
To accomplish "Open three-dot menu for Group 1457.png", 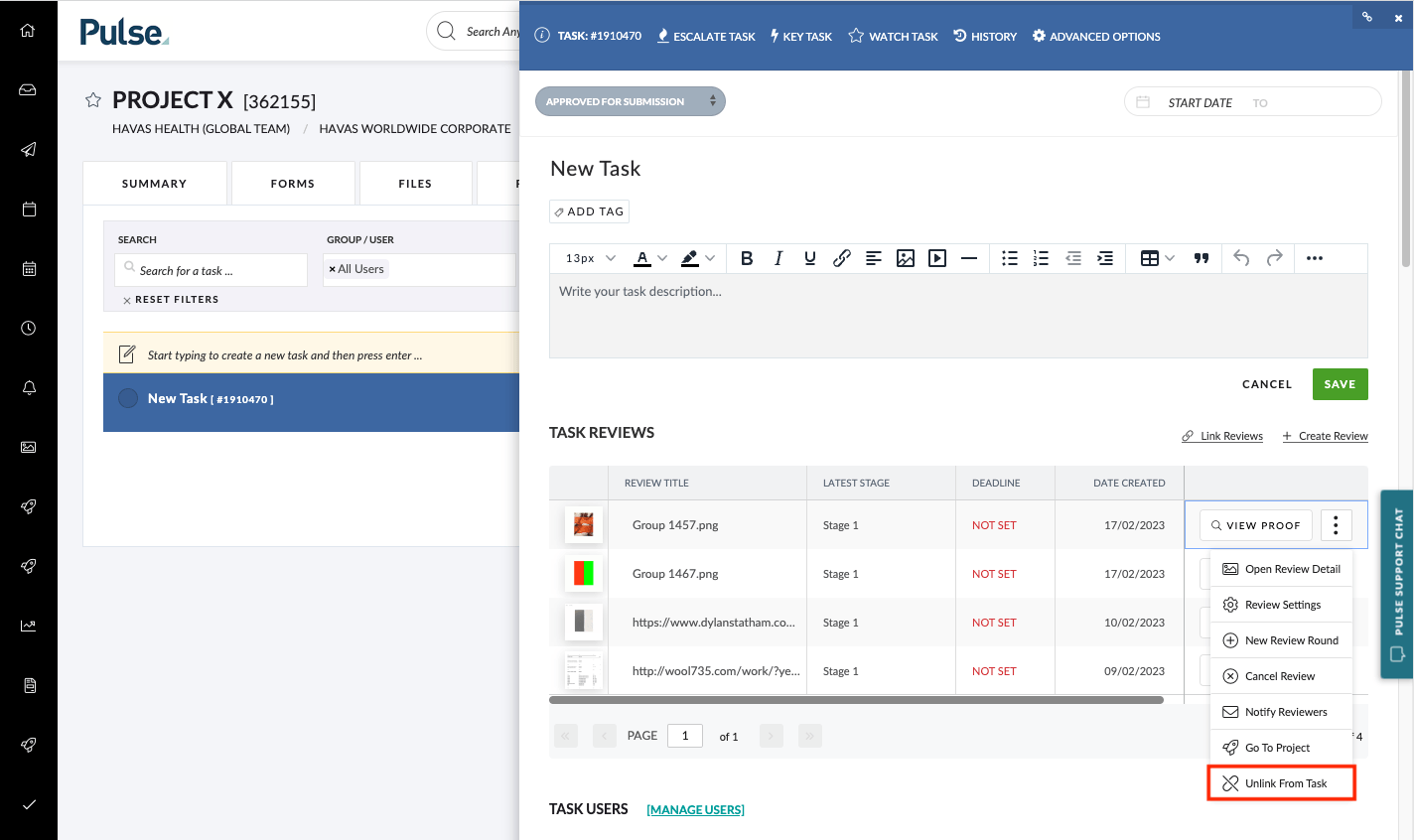I will (1336, 525).
